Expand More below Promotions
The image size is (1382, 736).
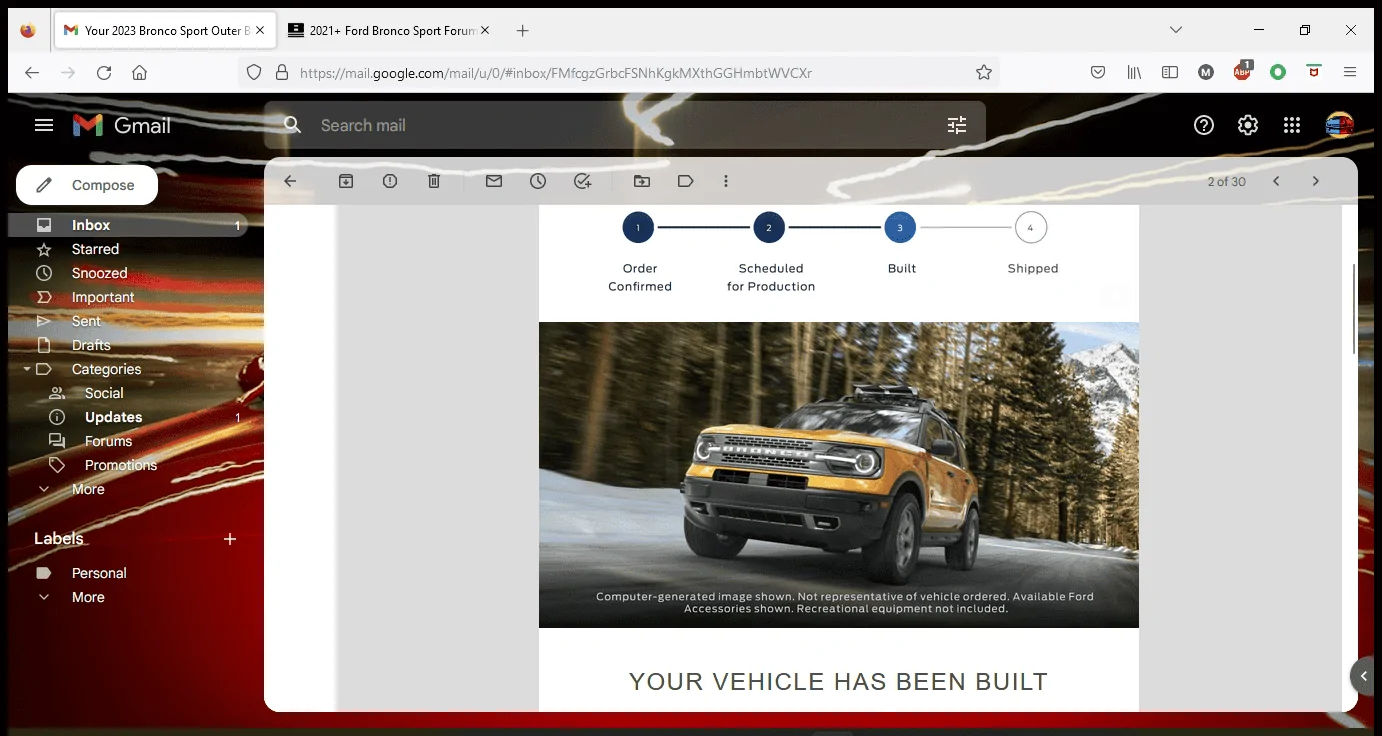88,489
